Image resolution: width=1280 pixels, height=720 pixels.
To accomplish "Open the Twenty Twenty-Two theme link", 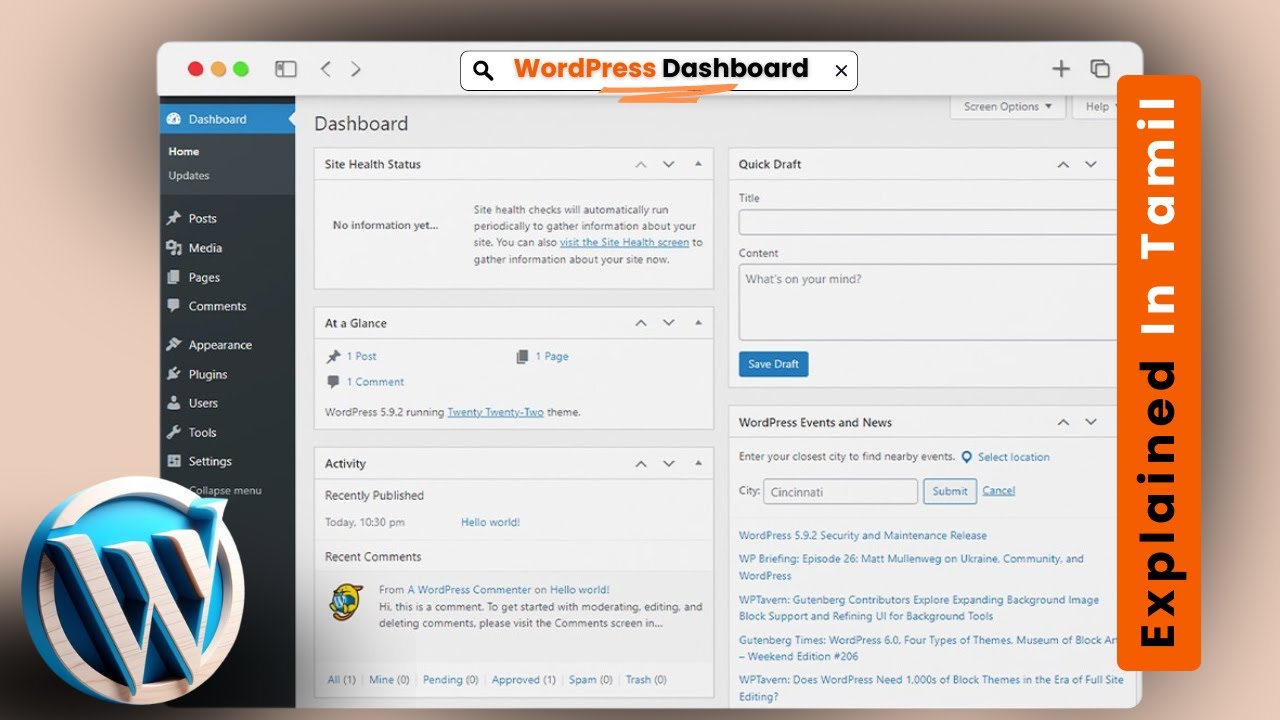I will point(495,412).
